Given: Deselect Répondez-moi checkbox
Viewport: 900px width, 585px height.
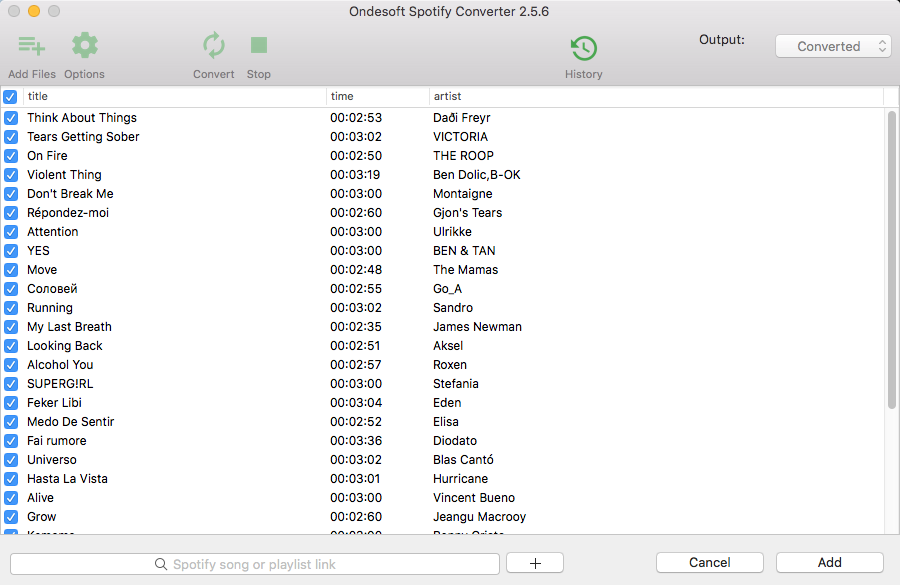Looking at the screenshot, I should coord(11,213).
